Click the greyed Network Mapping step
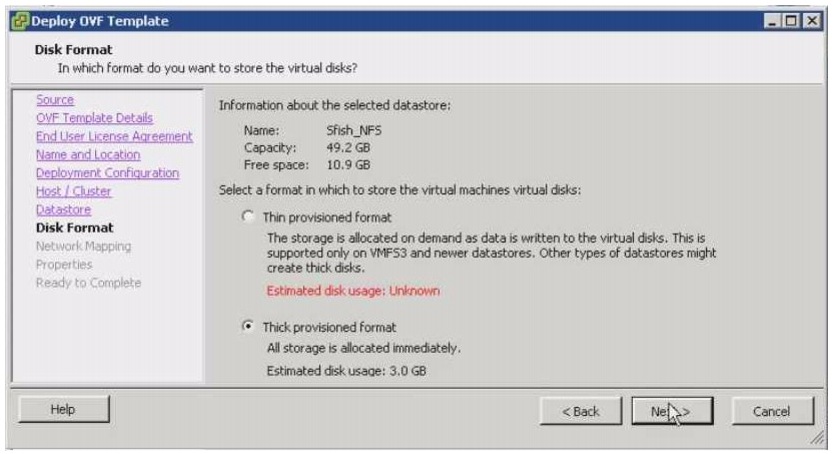836x454 pixels. point(83,246)
